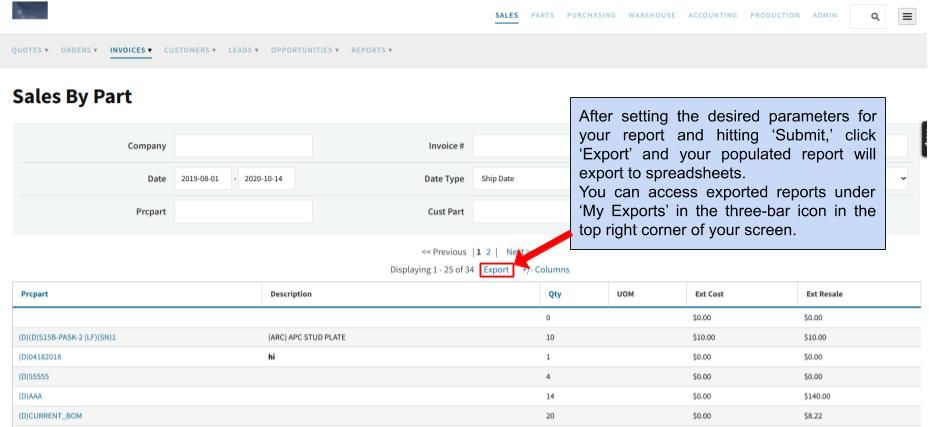Go to the PRODUCTION module
Viewport: 929px width, 427px height.
pyautogui.click(x=775, y=15)
